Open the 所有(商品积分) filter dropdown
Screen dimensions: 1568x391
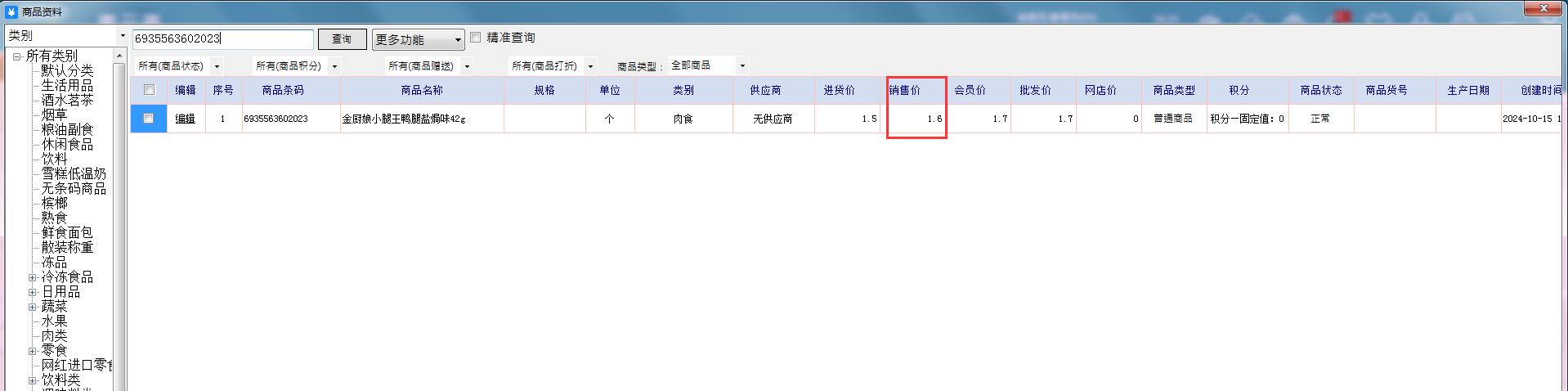coord(334,66)
